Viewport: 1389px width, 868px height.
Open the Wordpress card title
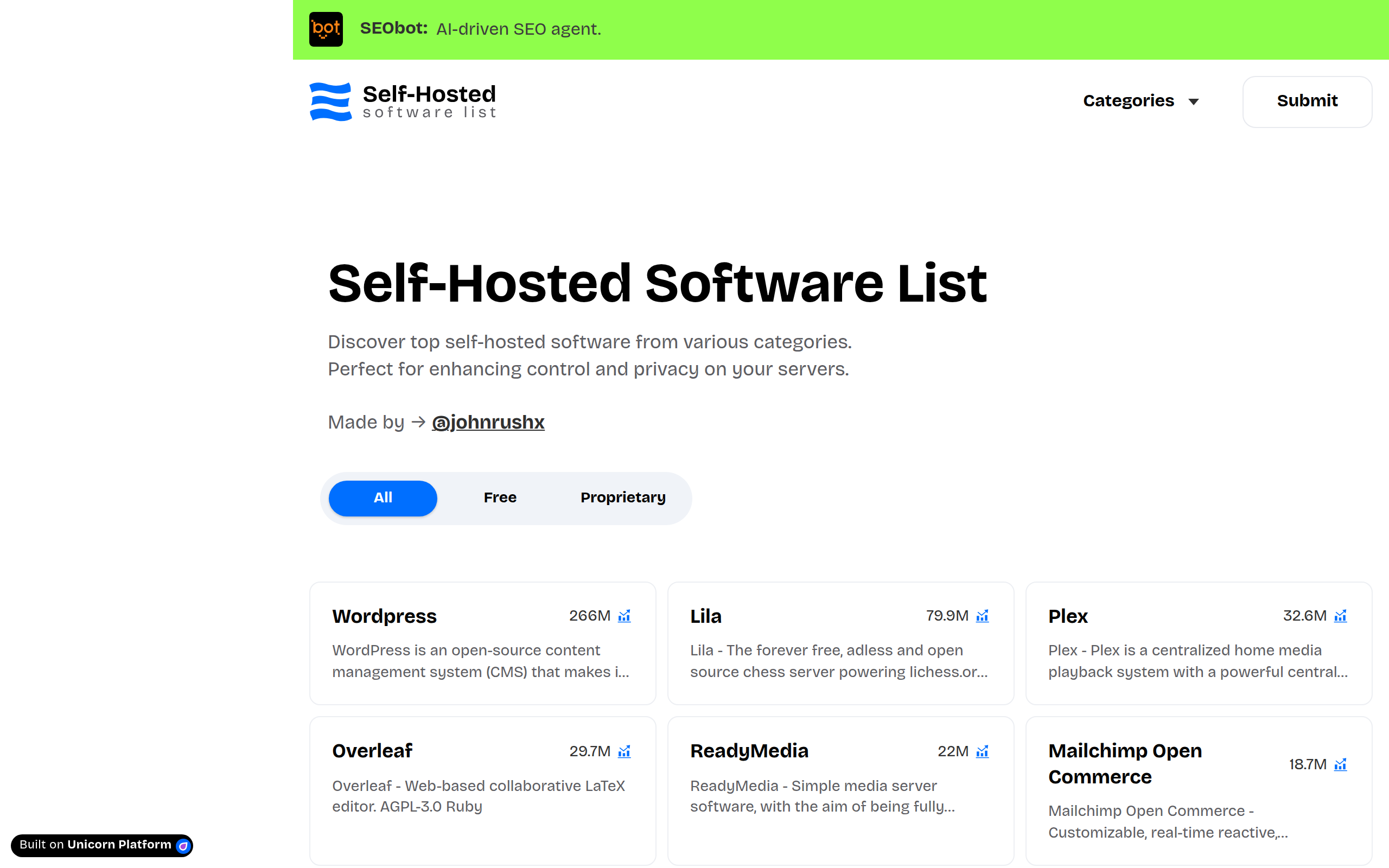coord(384,616)
